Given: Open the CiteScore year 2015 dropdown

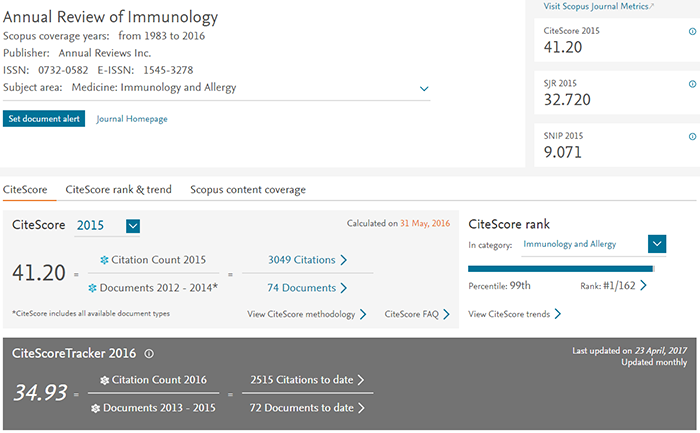Looking at the screenshot, I should [x=133, y=226].
